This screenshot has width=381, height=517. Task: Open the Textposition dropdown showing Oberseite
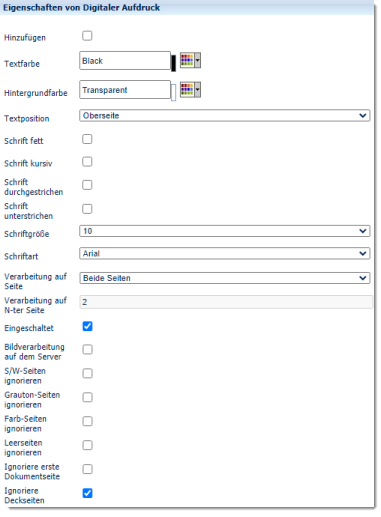click(225, 116)
